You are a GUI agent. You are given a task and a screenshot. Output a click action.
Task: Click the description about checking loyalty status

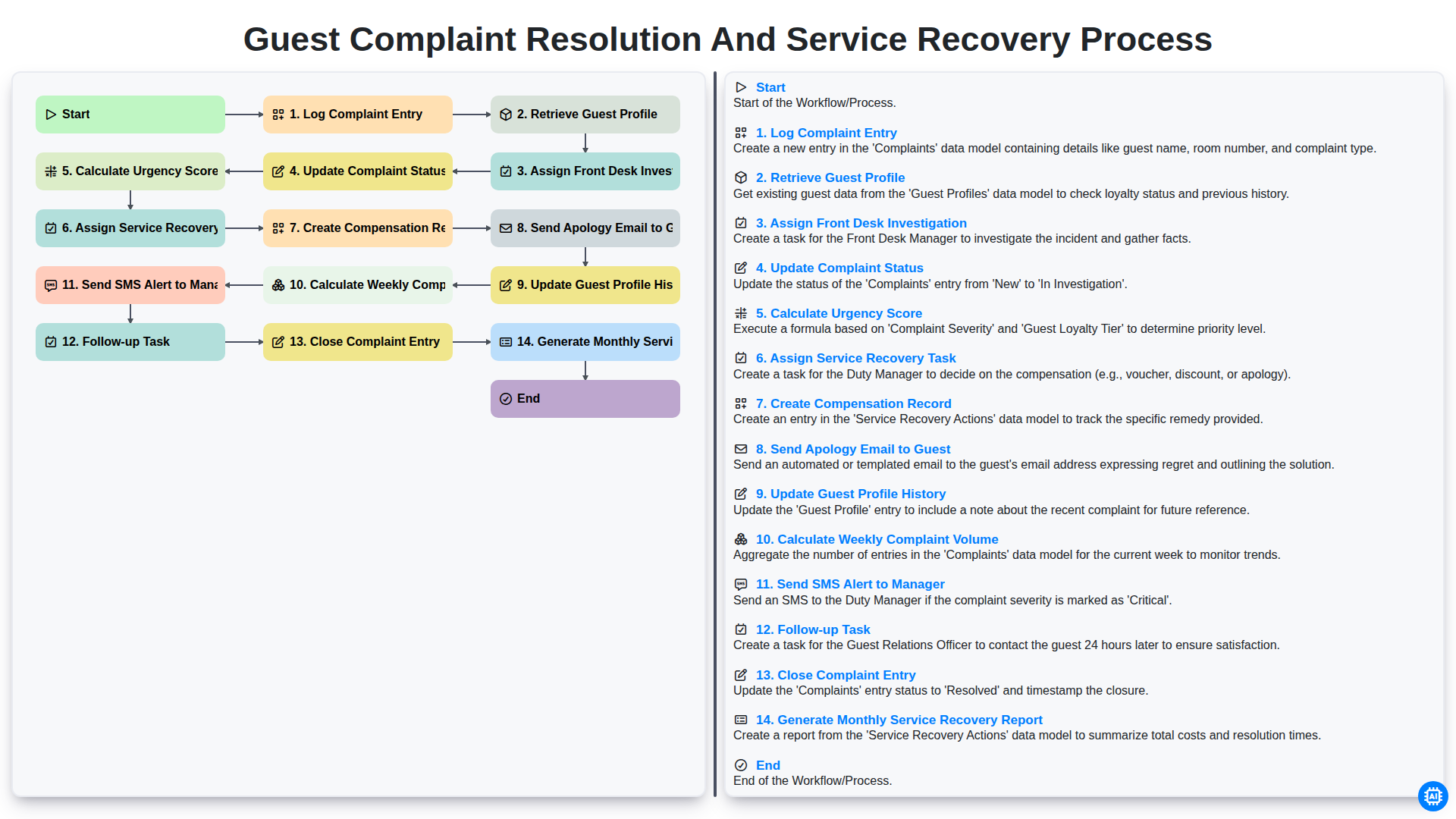1011,194
